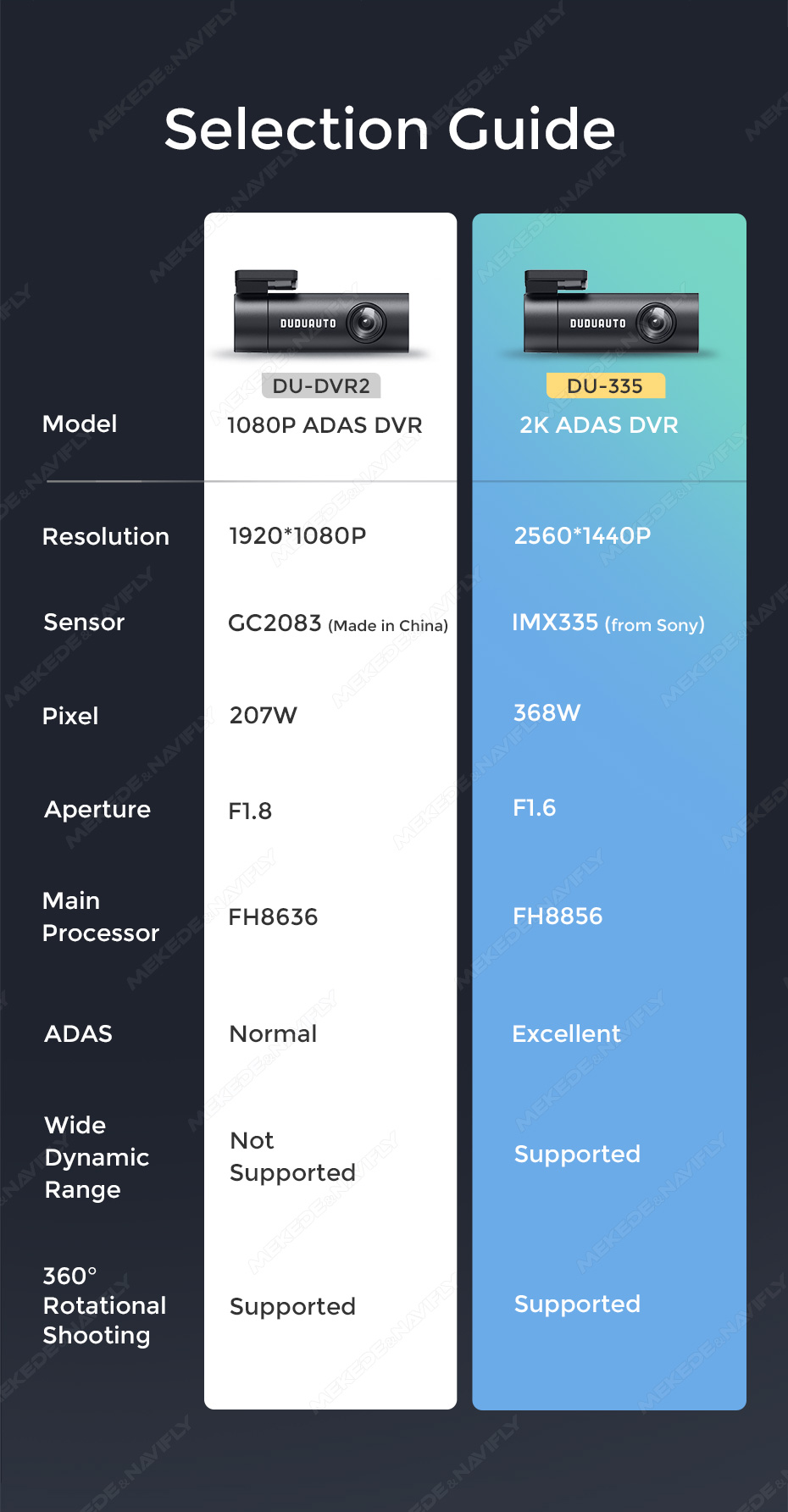
Task: Click the 2K ADAS DVR title
Action: coord(599,425)
